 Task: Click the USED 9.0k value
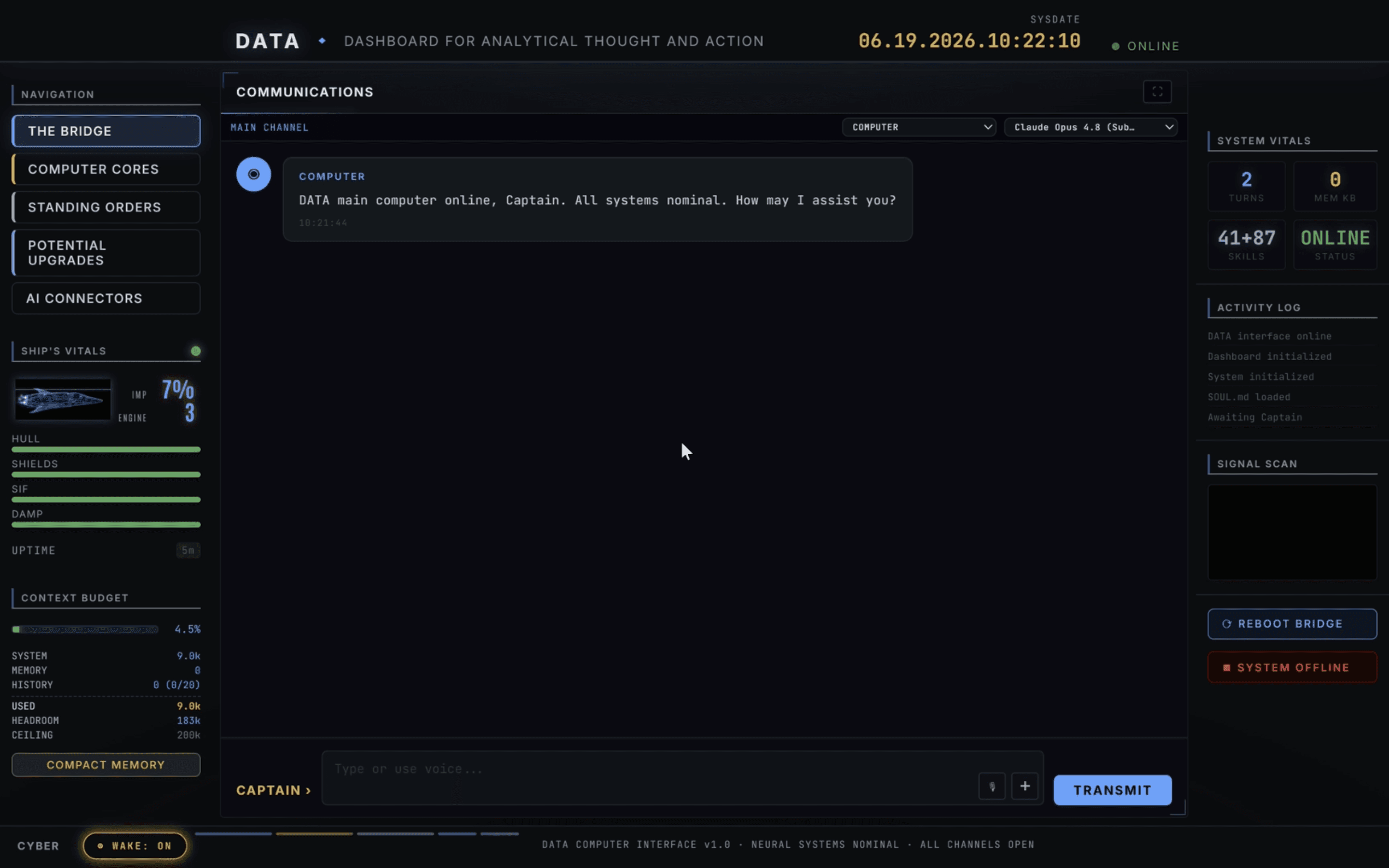188,706
